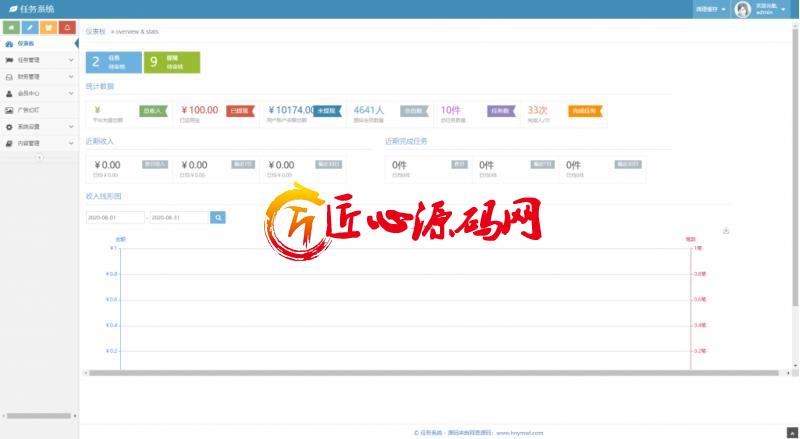Viewport: 800px width, 439px height.
Task: Click the 统计数据 section heading
Action: 100,86
